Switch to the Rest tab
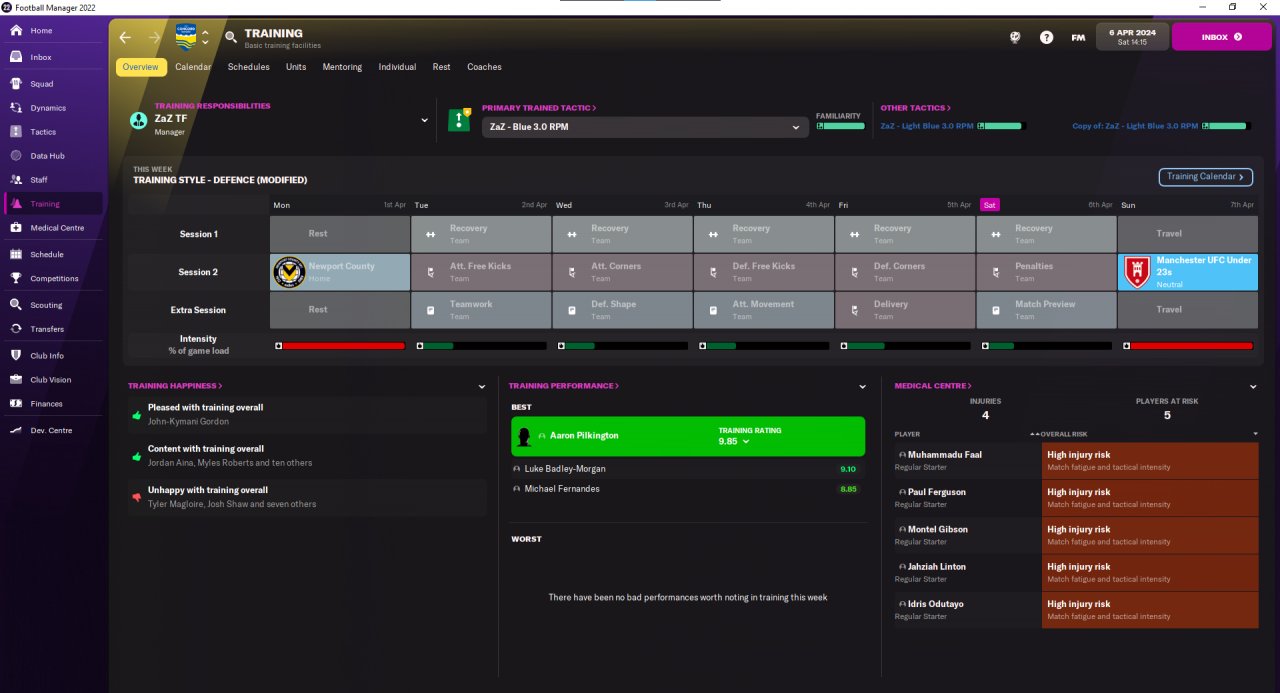 click(441, 67)
